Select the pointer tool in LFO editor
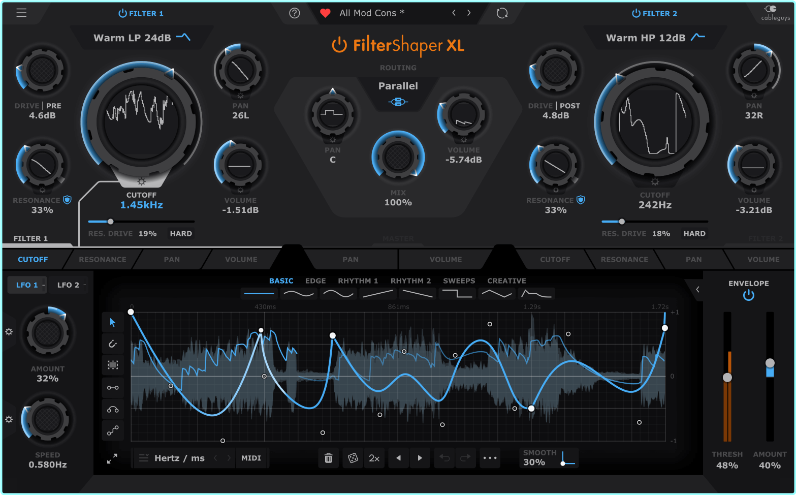This screenshot has height=495, width=796. point(113,322)
